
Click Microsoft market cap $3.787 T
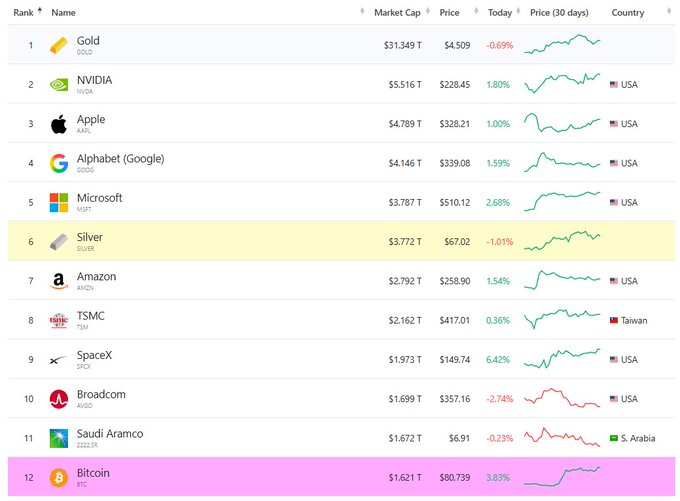405,203
